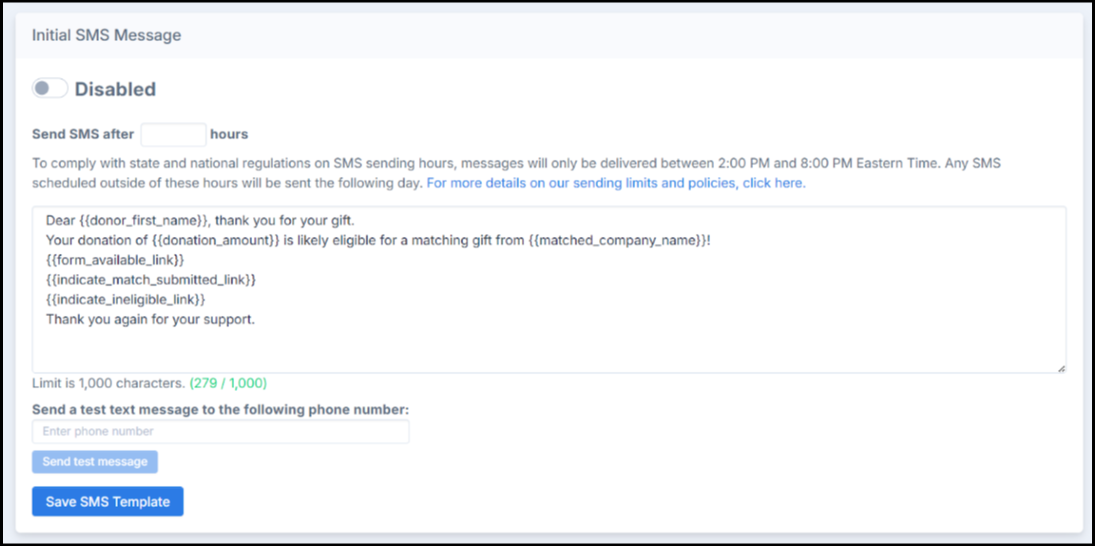Click the "Disabled" status label

(x=115, y=89)
